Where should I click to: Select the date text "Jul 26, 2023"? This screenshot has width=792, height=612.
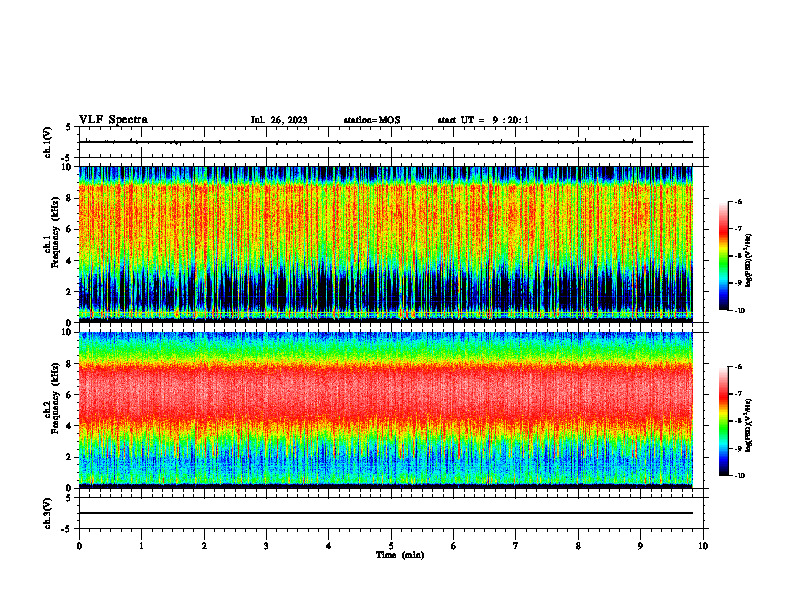279,120
